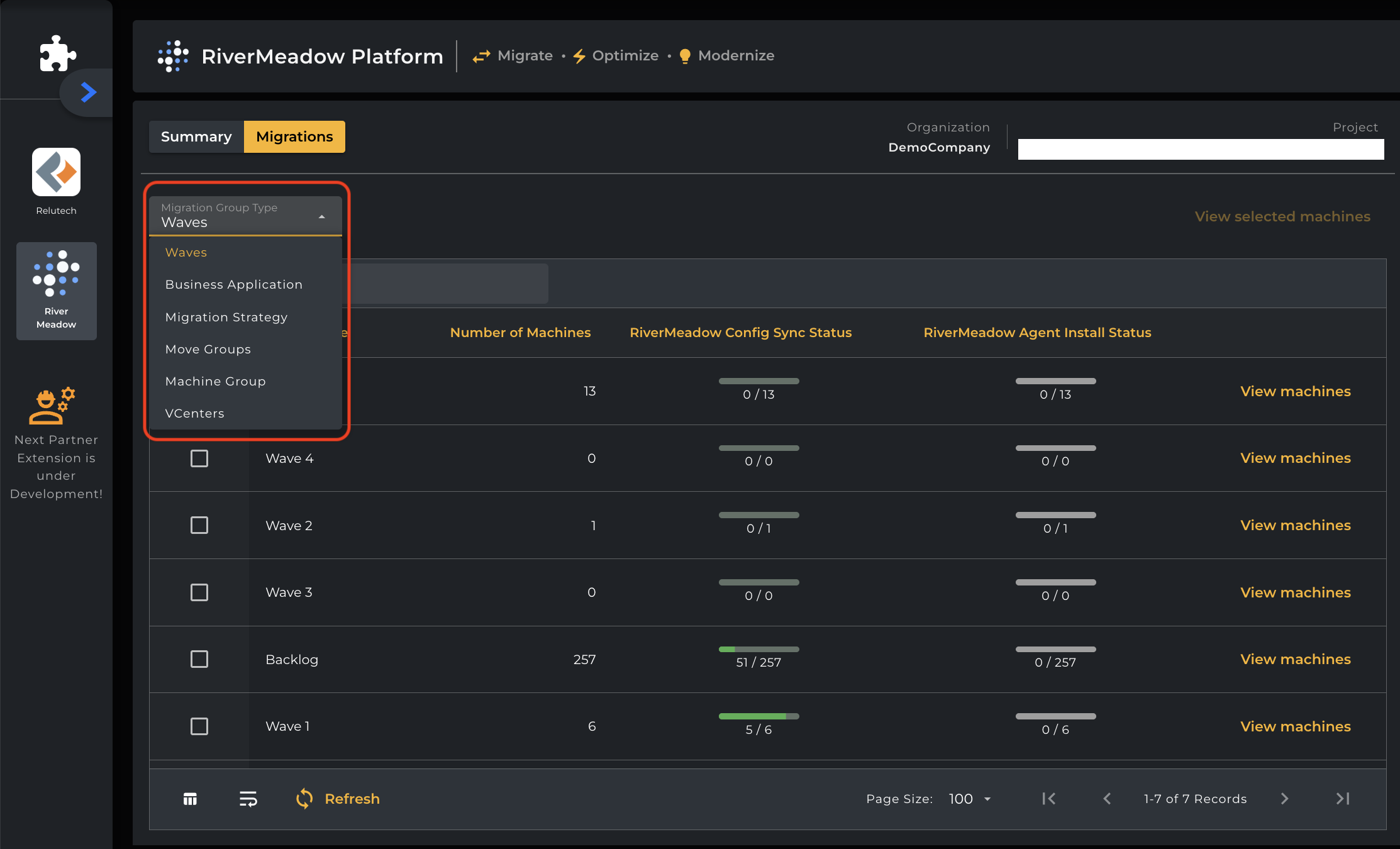
Task: Choose Move Groups group type
Action: click(x=245, y=349)
